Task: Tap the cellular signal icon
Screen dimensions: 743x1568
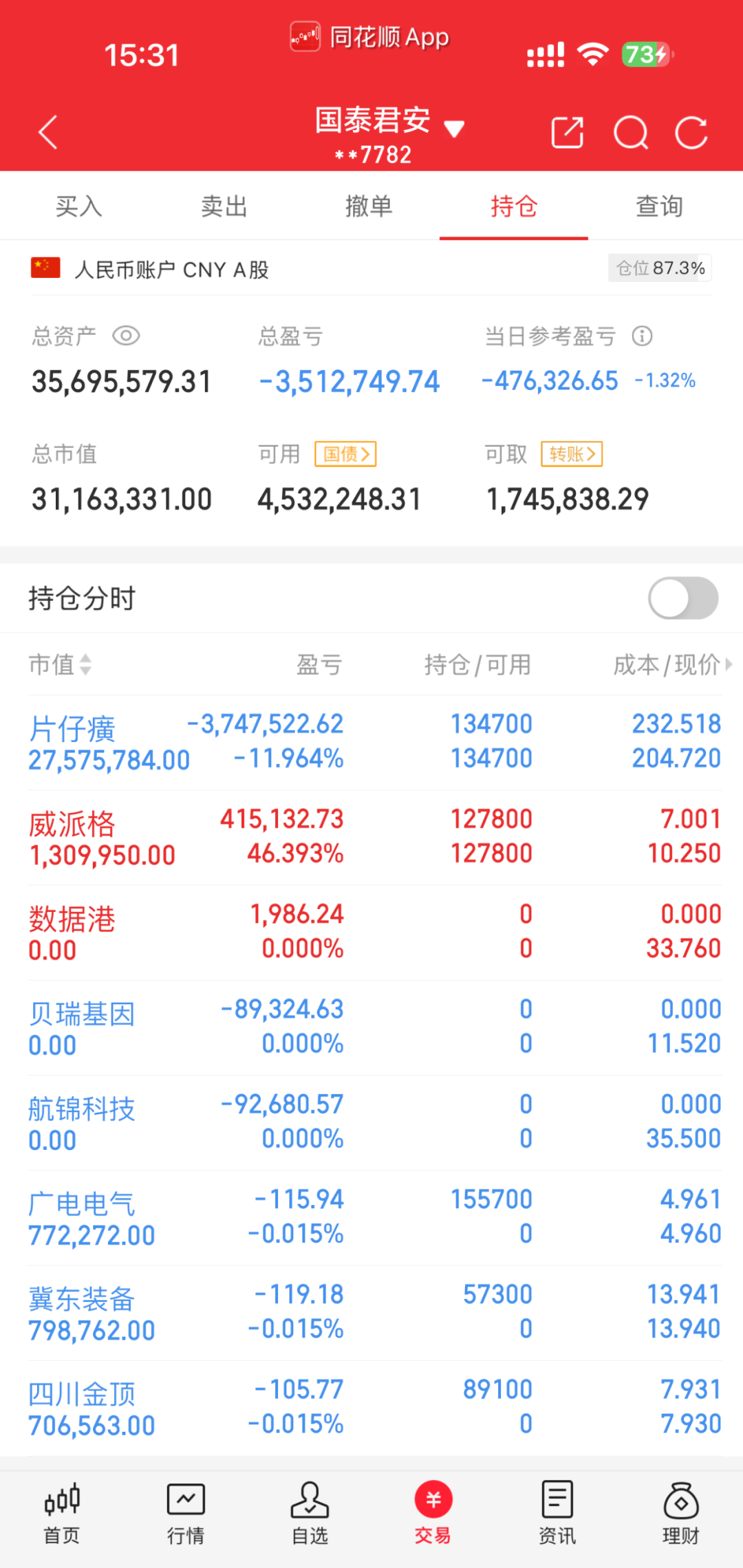Action: 546,54
